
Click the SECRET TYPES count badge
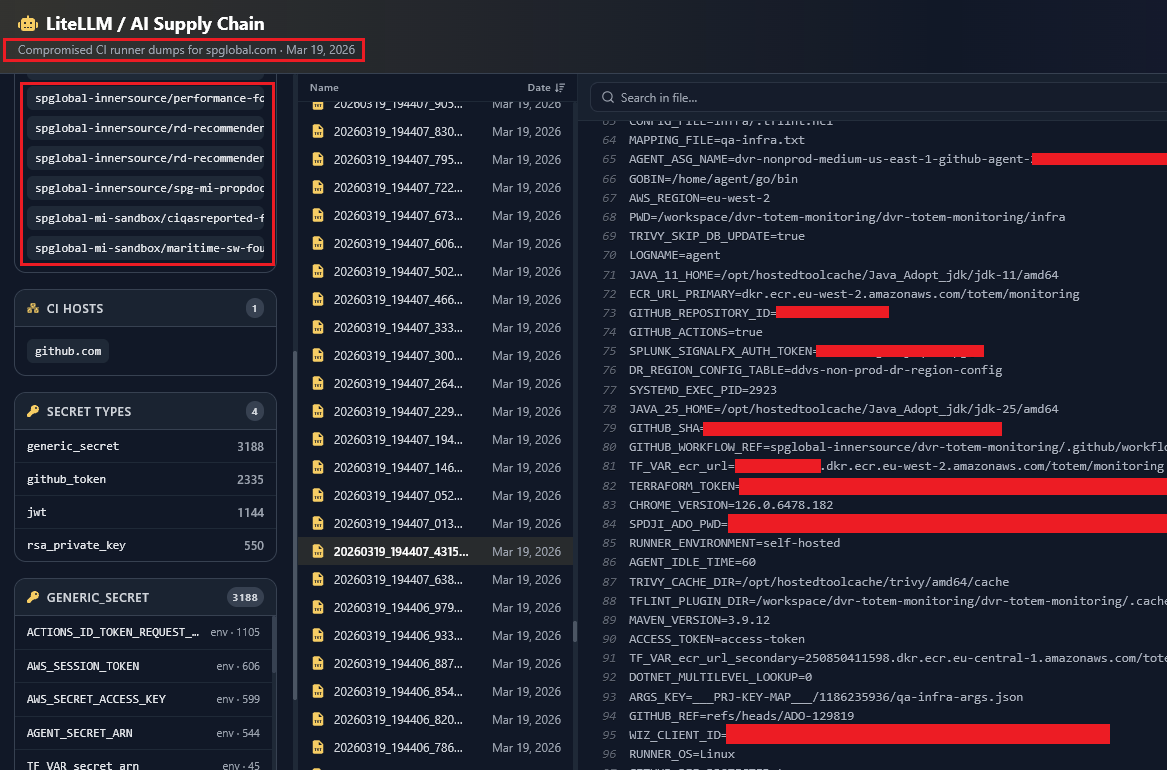click(x=255, y=411)
